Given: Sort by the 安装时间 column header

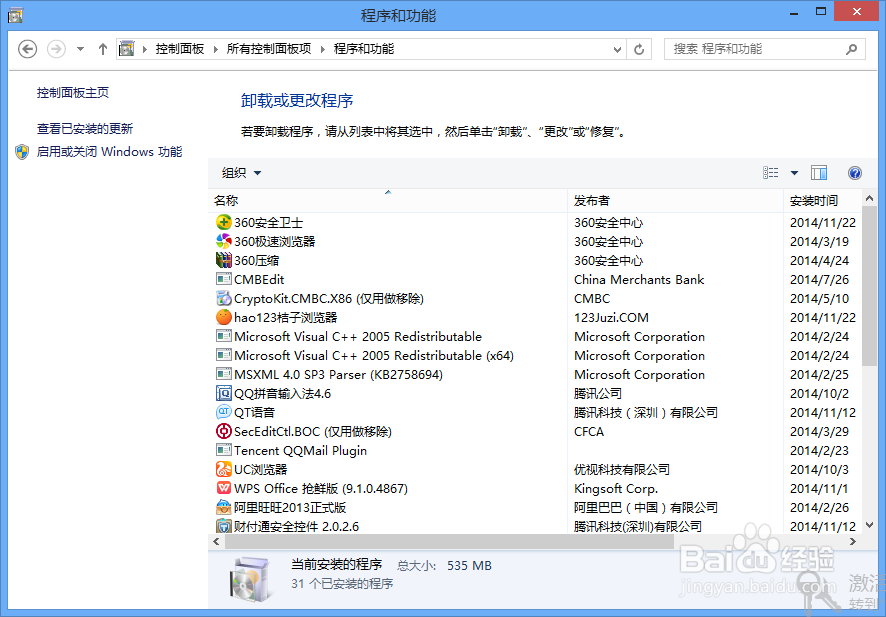Looking at the screenshot, I should click(x=823, y=201).
